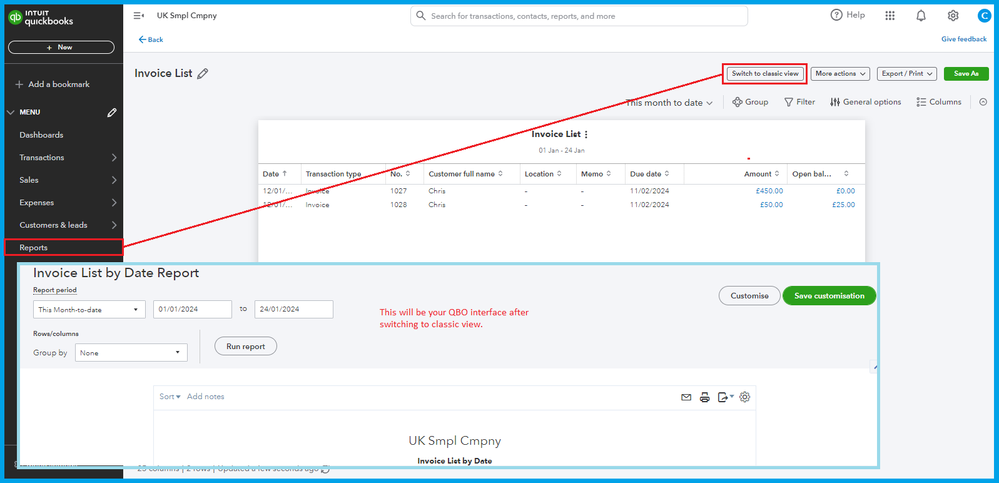Sort the Amount column
Viewport: 999px width, 483px height.
tap(777, 174)
